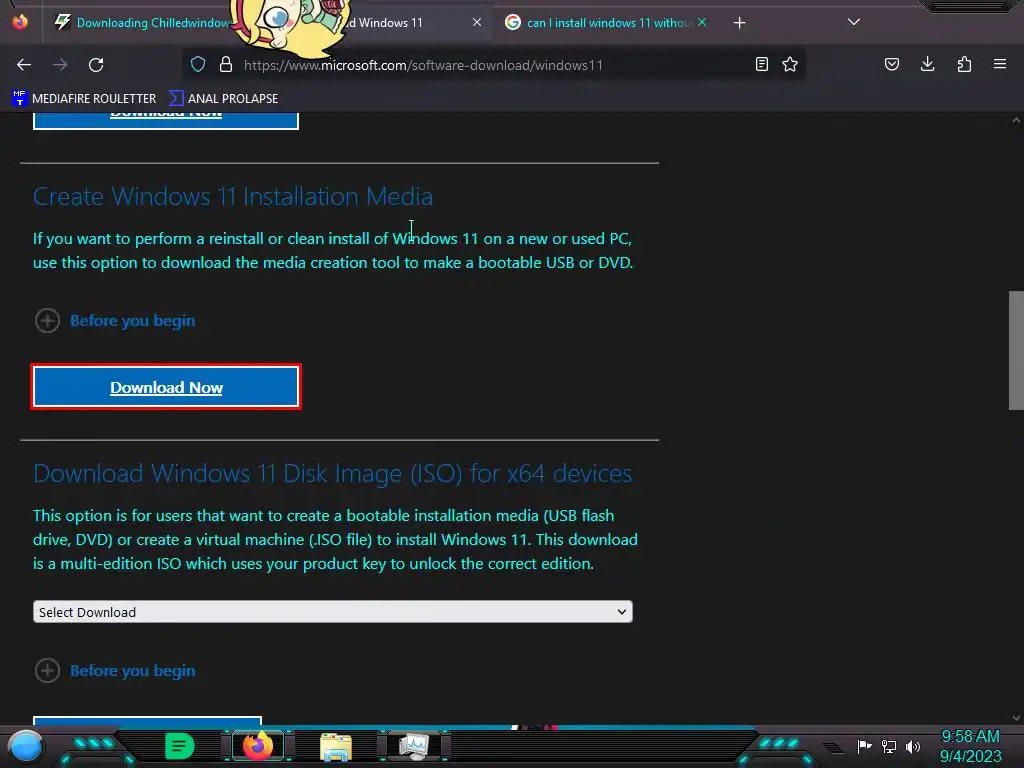Switch to Downloading Chilledwindows tab
The width and height of the screenshot is (1024, 768).
(140, 23)
